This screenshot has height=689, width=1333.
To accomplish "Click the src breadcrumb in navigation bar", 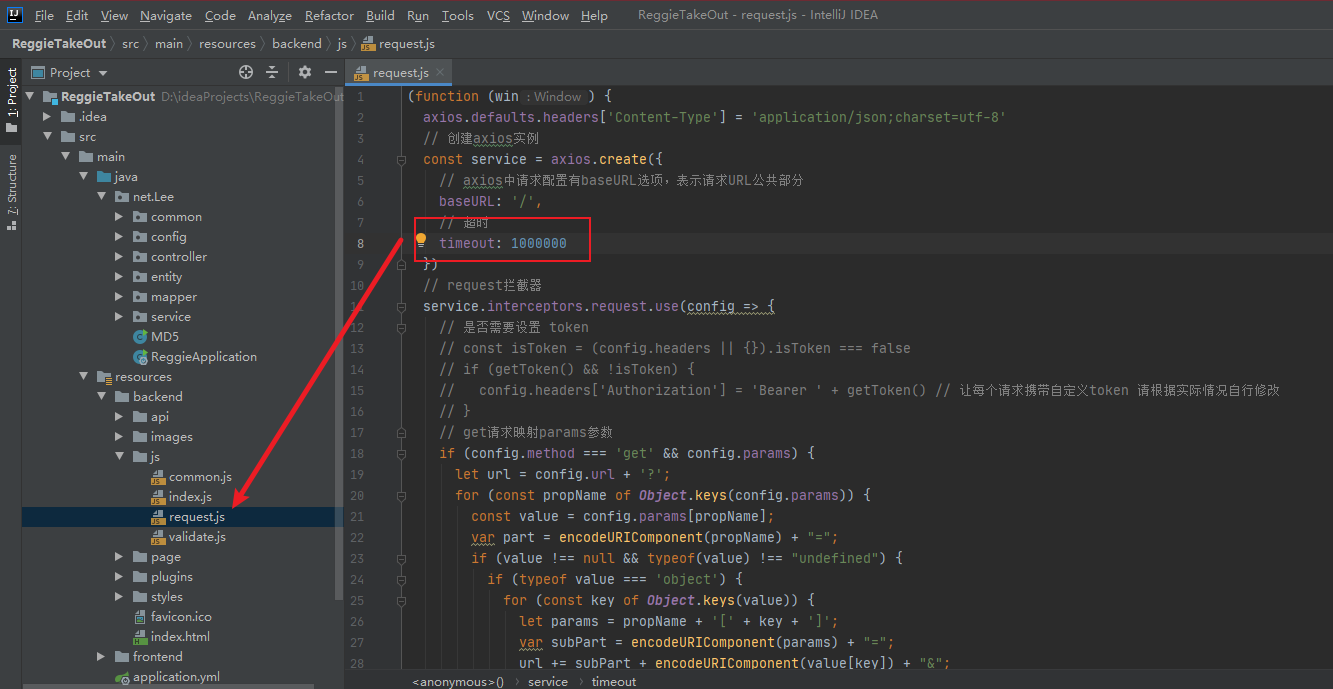I will tap(131, 44).
